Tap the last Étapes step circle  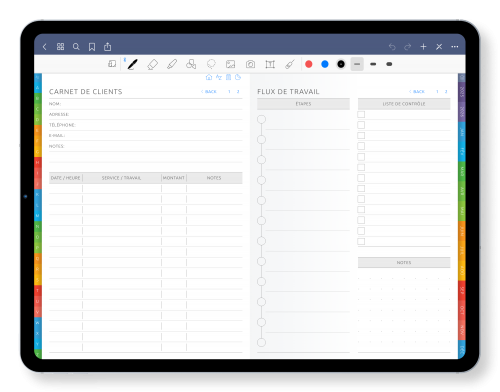pyautogui.click(x=262, y=342)
